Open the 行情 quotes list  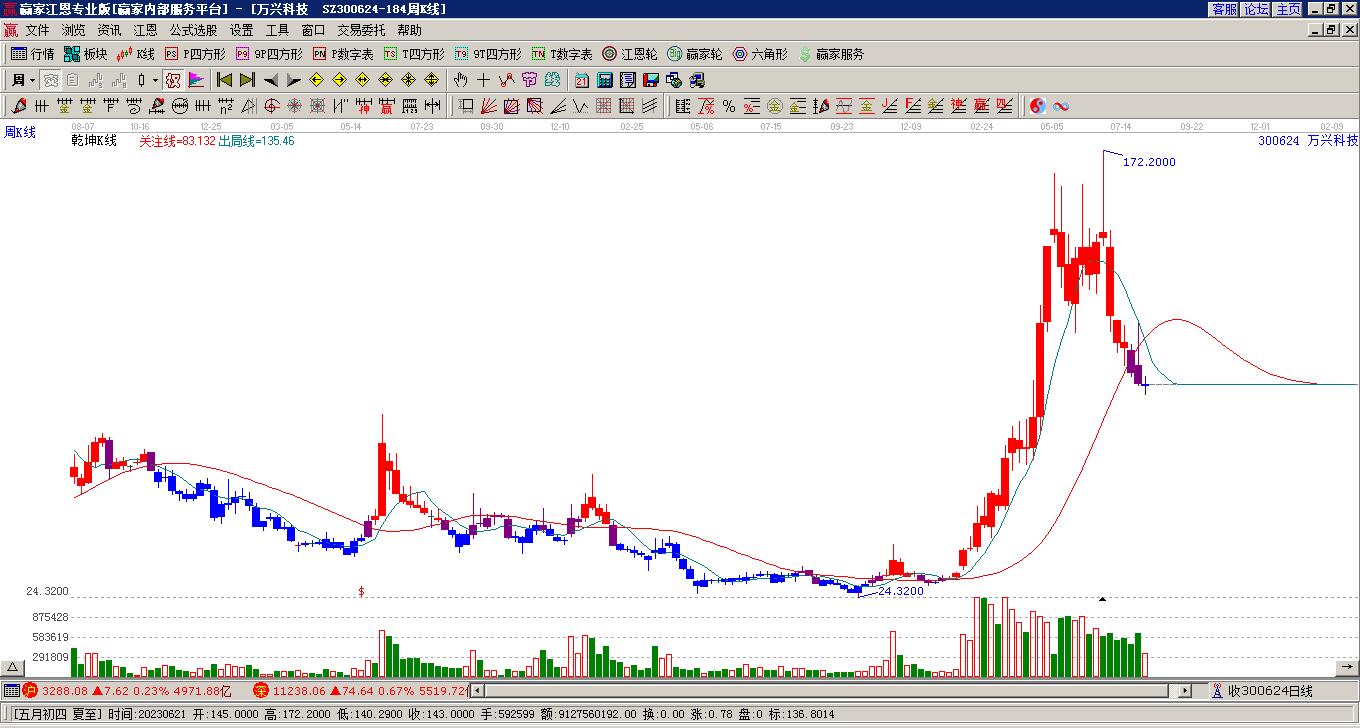(x=32, y=54)
